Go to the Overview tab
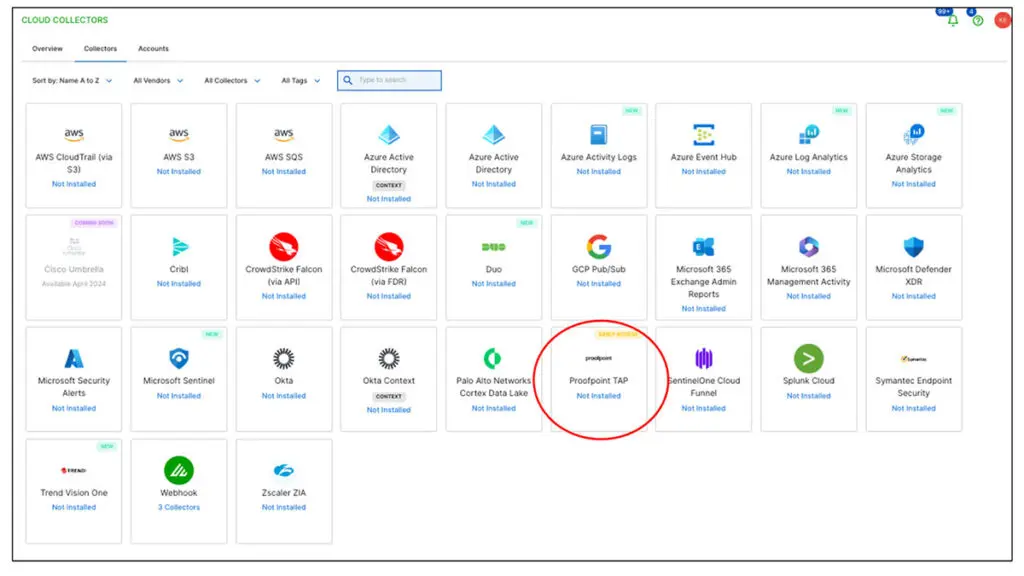The image size is (1024, 576). (x=47, y=48)
